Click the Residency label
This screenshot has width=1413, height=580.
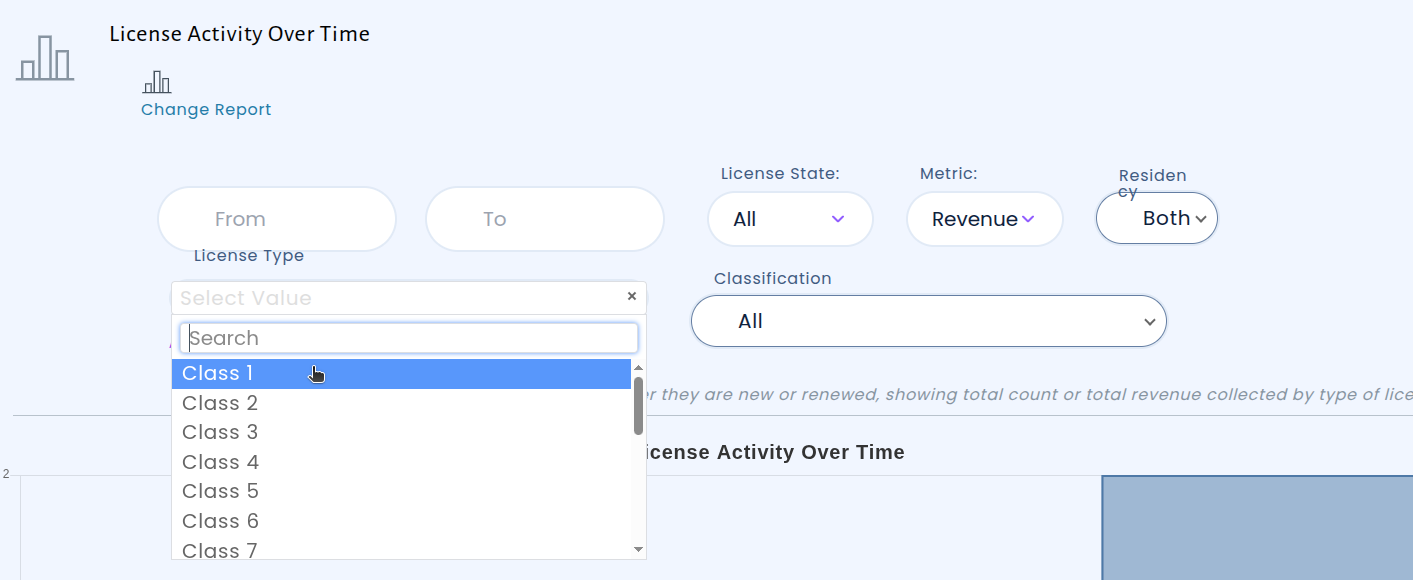tap(1152, 183)
